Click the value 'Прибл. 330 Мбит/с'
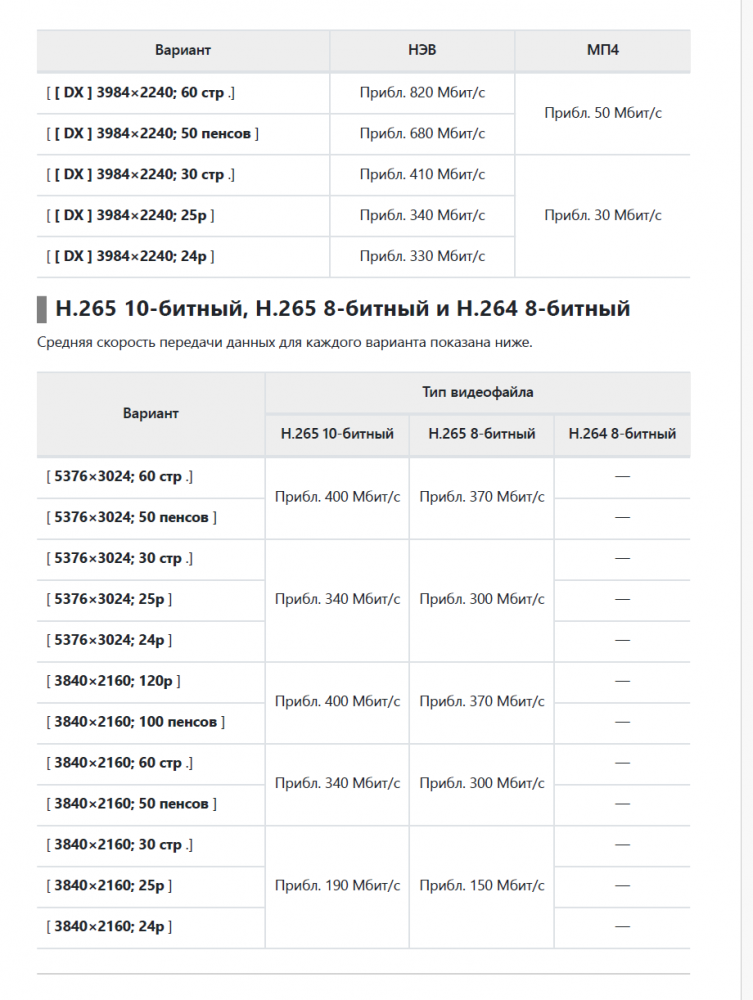This screenshot has height=1000, width=753. (422, 256)
